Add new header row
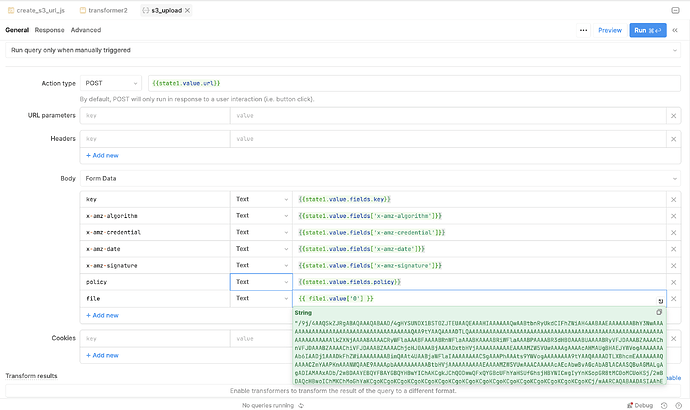 [x=102, y=155]
